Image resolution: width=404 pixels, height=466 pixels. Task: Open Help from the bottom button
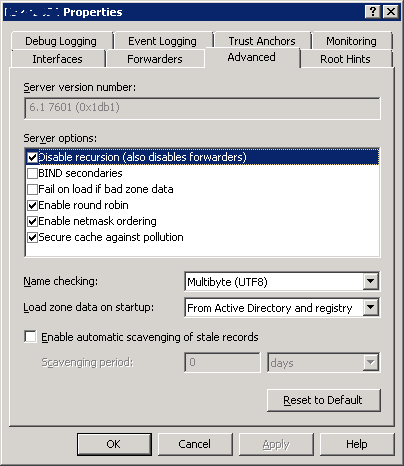point(357,444)
